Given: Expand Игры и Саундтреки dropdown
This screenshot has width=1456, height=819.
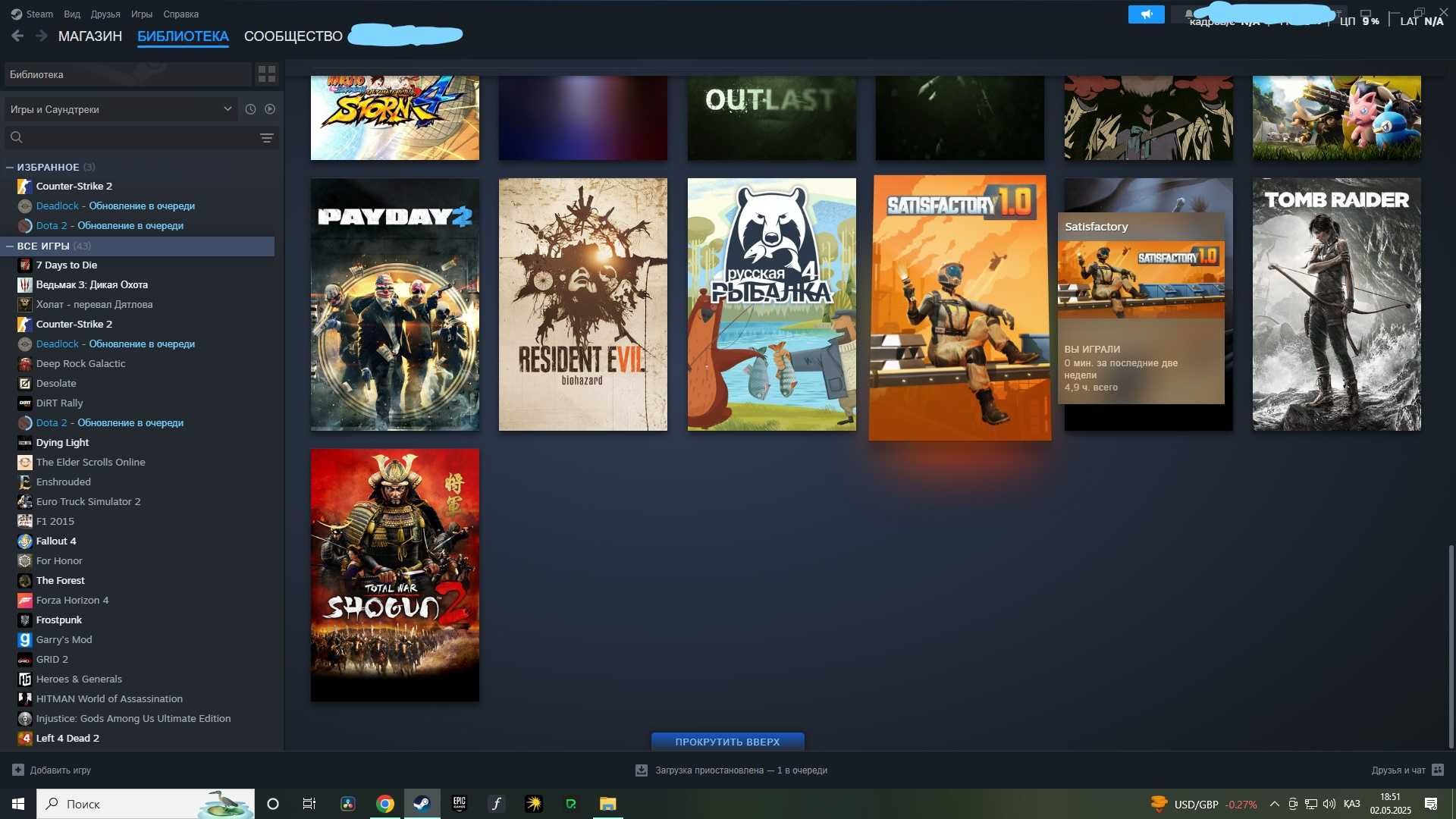Looking at the screenshot, I should point(121,109).
